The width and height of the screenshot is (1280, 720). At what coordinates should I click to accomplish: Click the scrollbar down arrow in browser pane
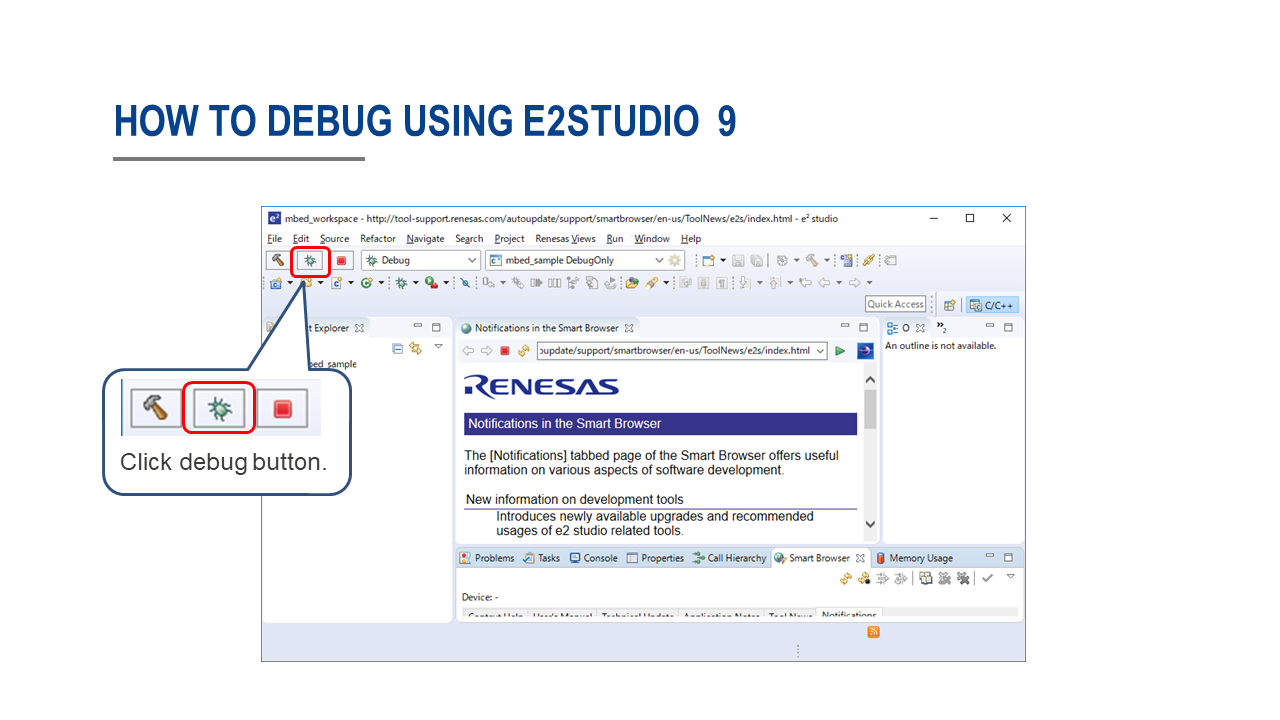click(x=870, y=524)
